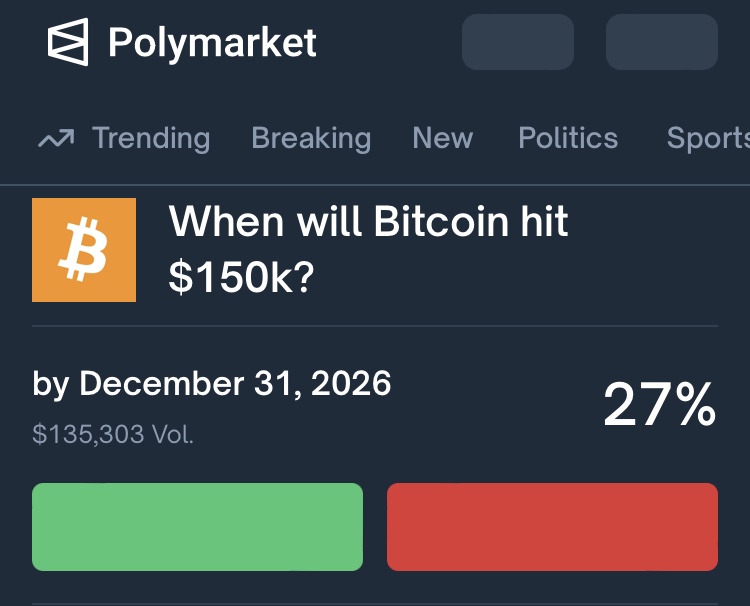Click the '$150k?' text in title
The width and height of the screenshot is (750, 606).
click(241, 278)
